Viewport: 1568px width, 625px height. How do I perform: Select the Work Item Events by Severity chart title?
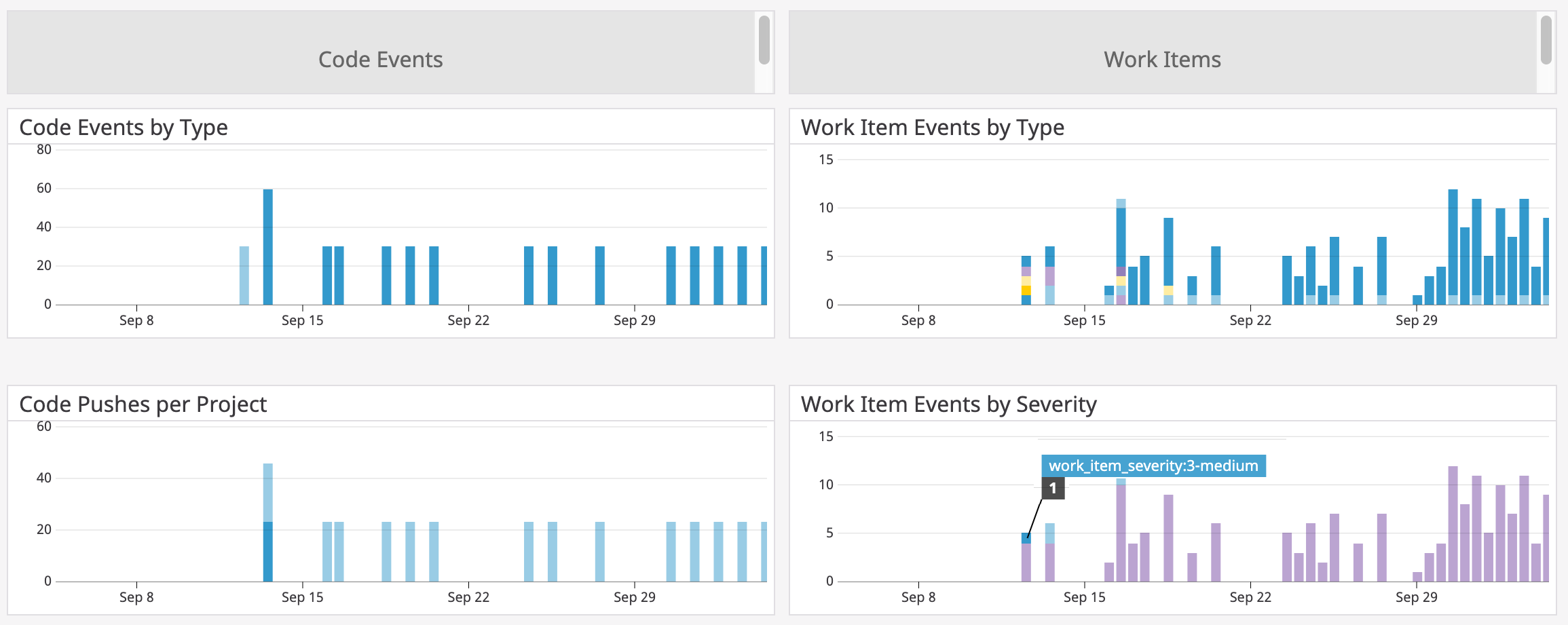click(950, 404)
